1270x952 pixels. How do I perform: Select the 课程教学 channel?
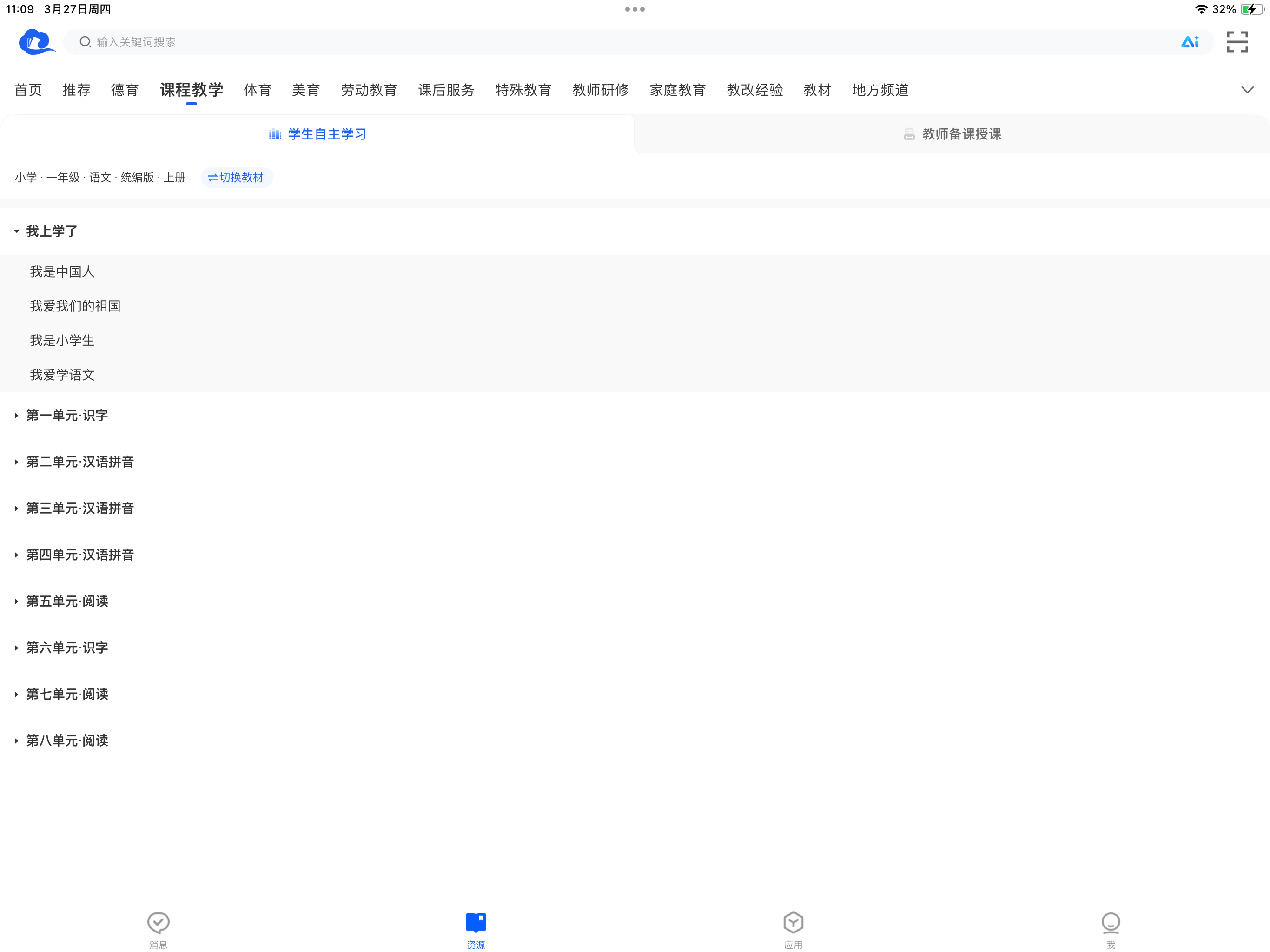click(191, 90)
